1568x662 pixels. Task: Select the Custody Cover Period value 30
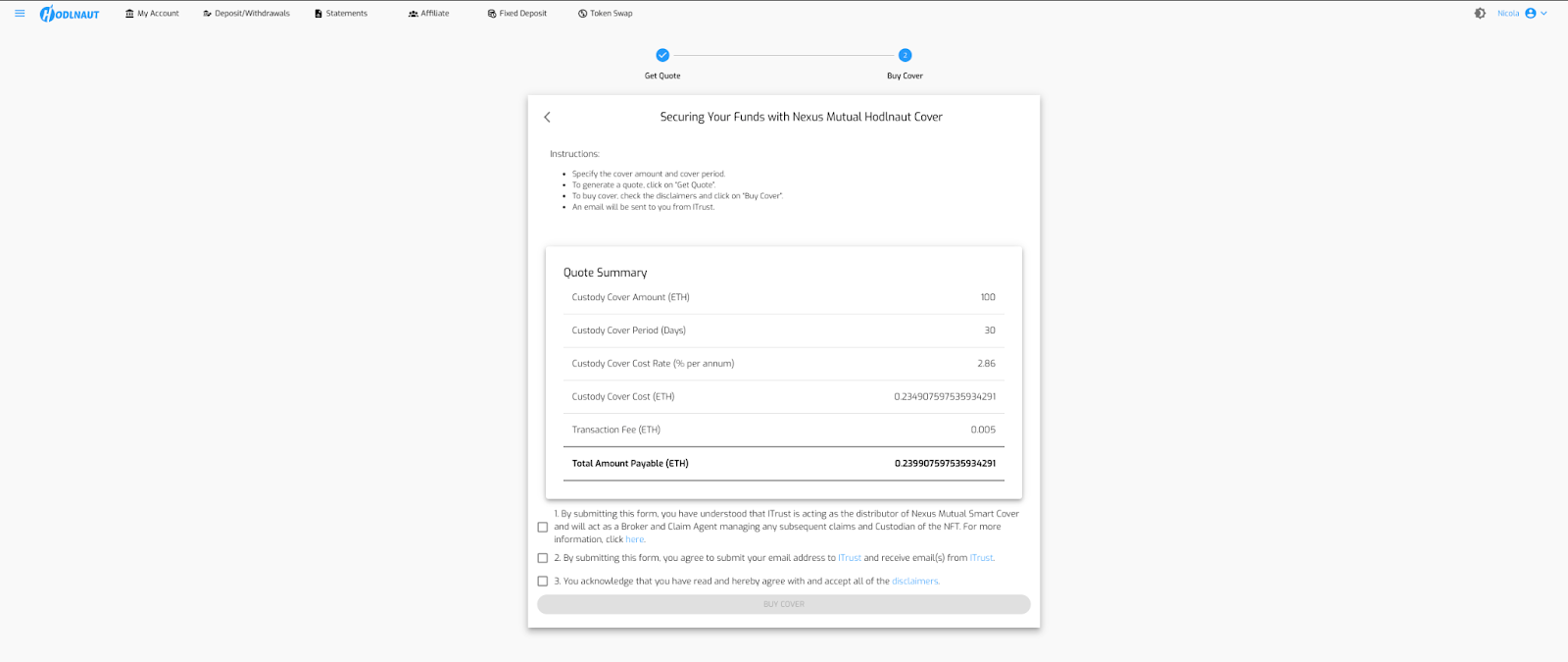[990, 331]
